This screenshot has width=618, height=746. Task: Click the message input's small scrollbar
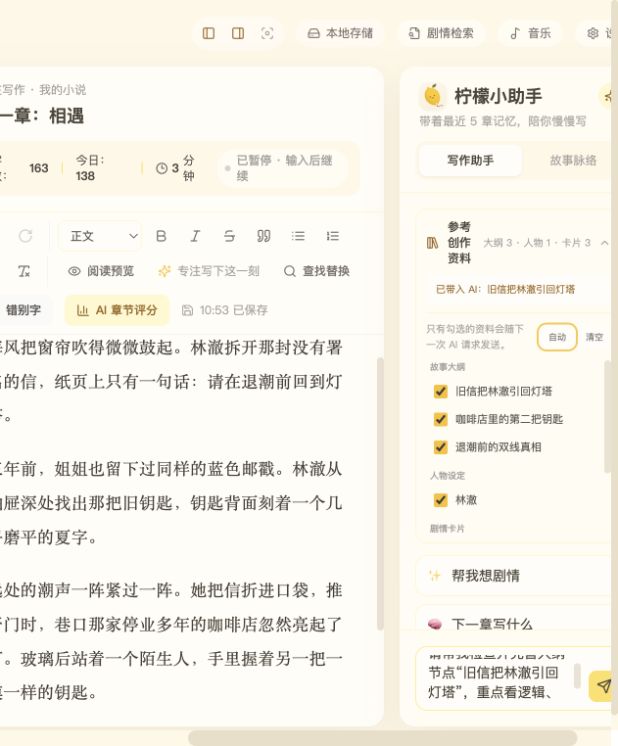pos(578,676)
